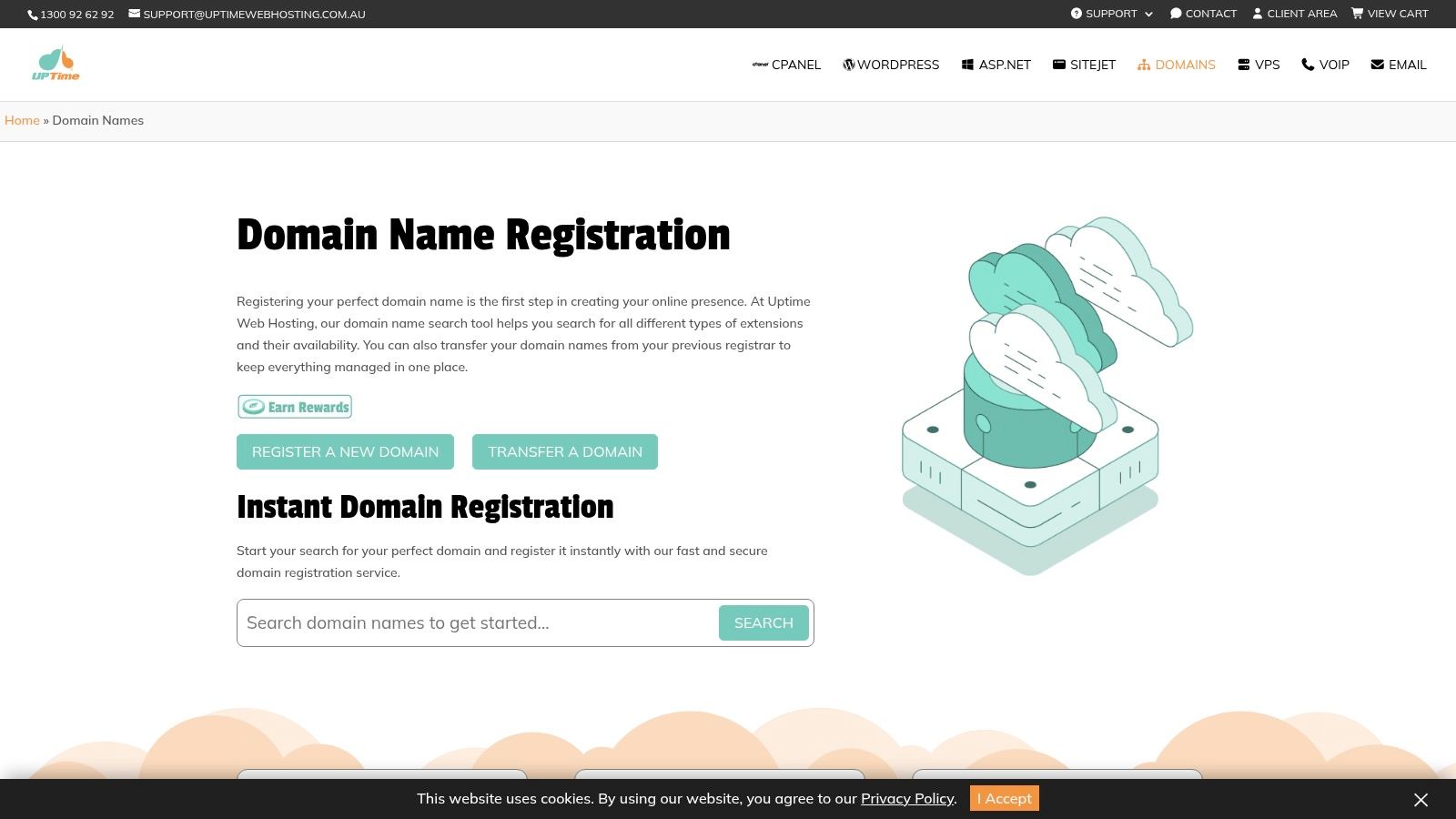
Task: Click the Earn Rewards badge
Action: (x=295, y=407)
